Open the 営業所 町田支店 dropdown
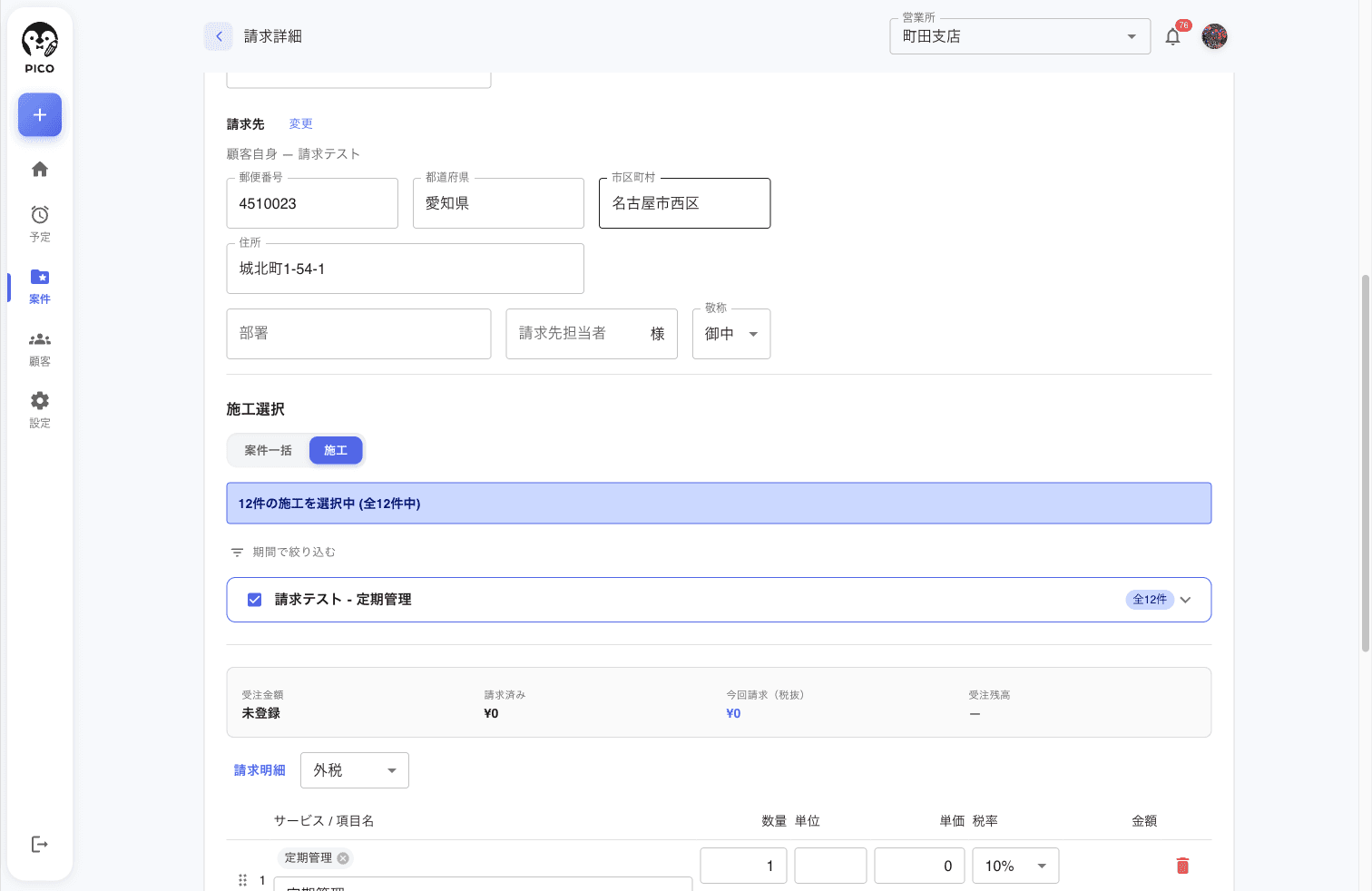 [x=1020, y=36]
